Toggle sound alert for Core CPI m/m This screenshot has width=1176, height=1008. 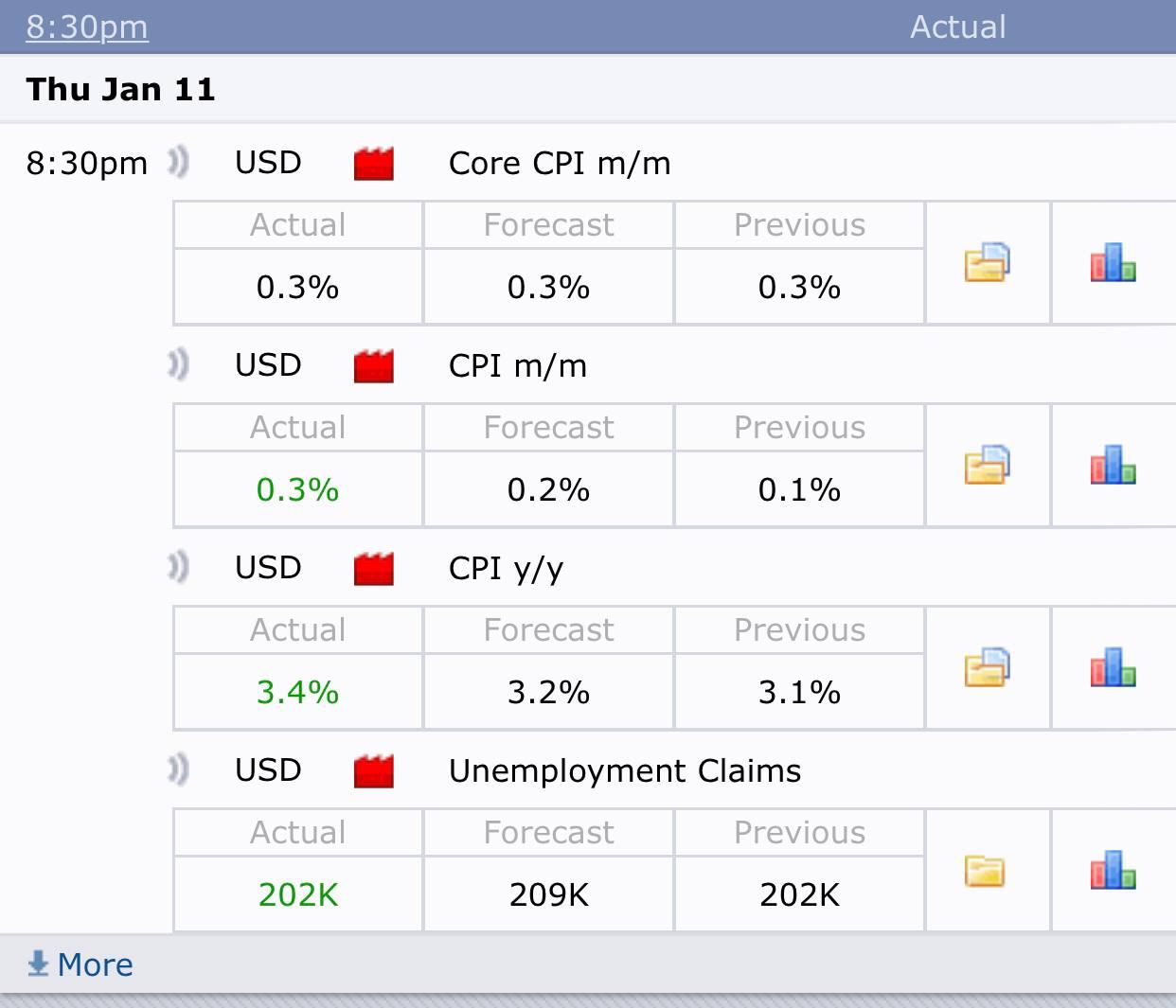[x=178, y=162]
